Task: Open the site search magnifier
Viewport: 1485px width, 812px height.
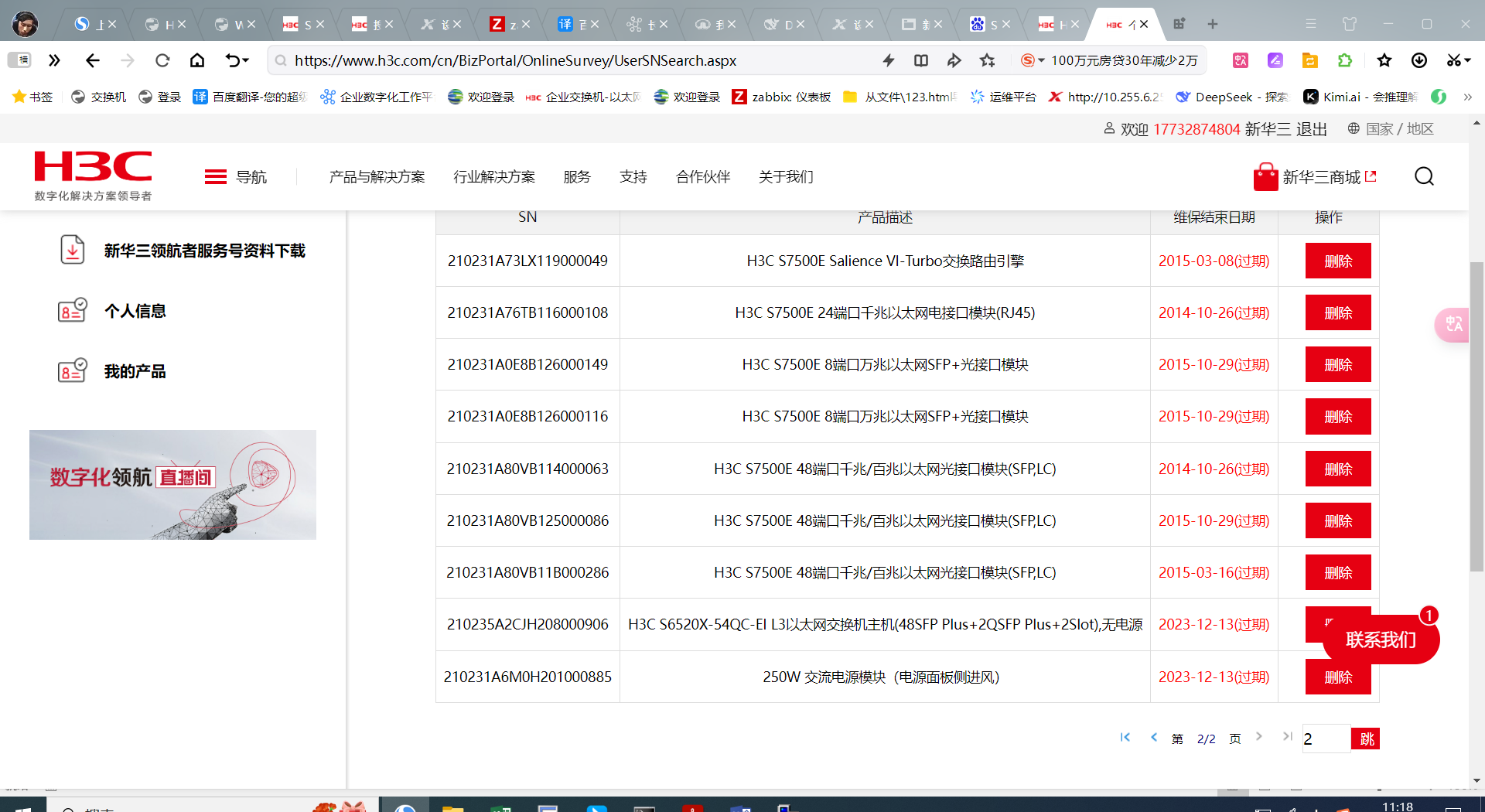Action: point(1424,177)
